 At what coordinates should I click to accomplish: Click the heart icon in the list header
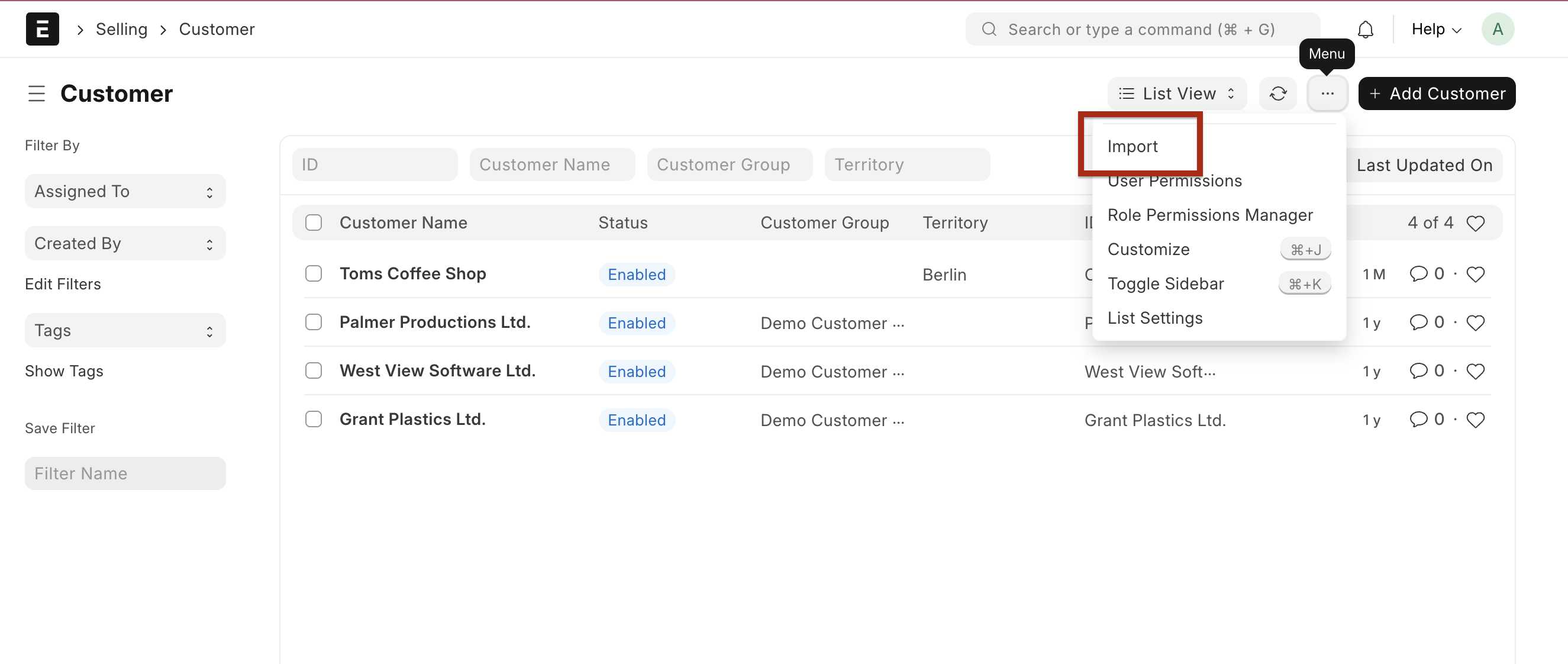[1475, 223]
